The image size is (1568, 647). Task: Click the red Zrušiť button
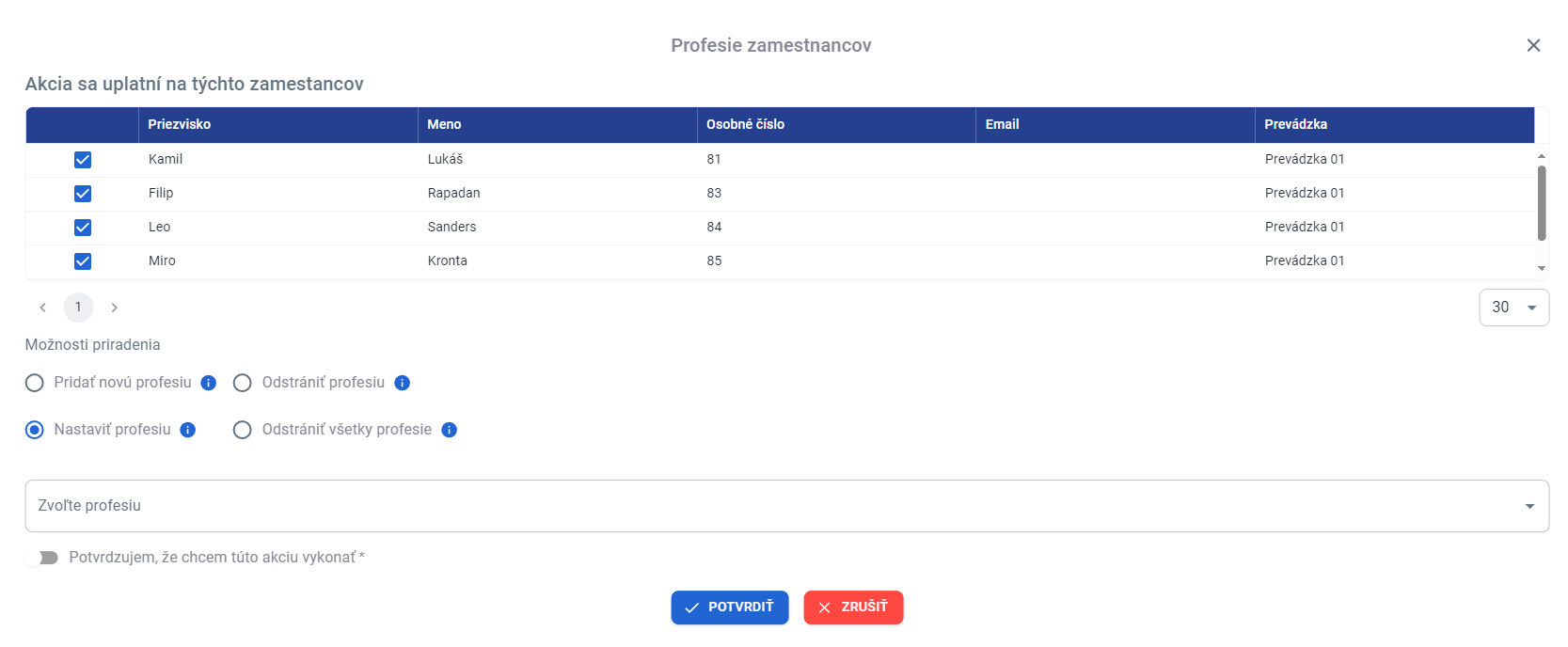point(853,608)
